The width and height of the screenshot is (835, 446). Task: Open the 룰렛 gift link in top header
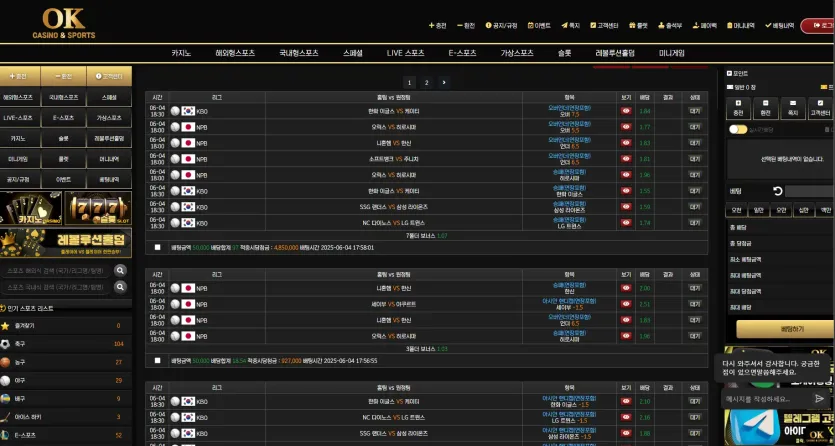(638, 25)
